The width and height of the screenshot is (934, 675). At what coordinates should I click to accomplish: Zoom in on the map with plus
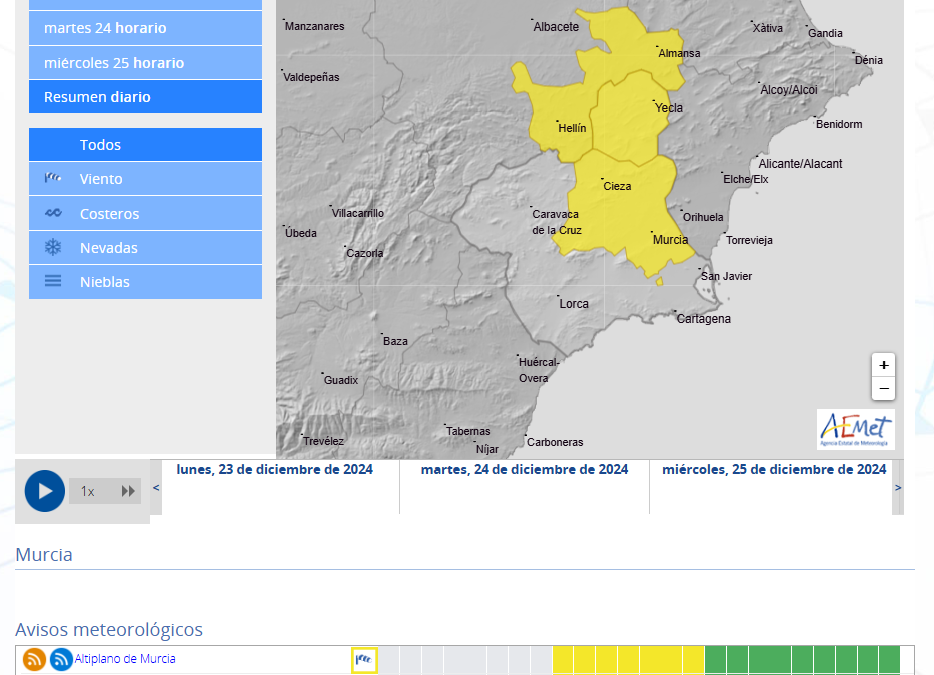click(883, 365)
